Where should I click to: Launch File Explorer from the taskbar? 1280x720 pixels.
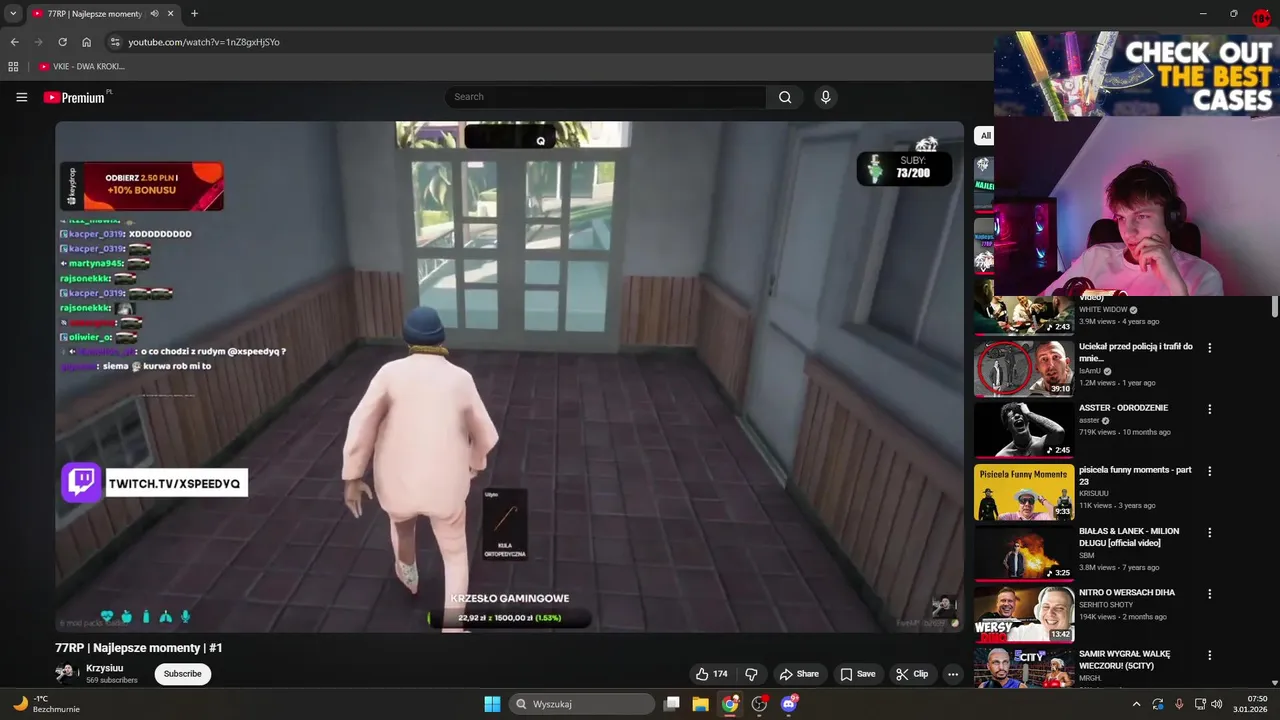pyautogui.click(x=701, y=704)
